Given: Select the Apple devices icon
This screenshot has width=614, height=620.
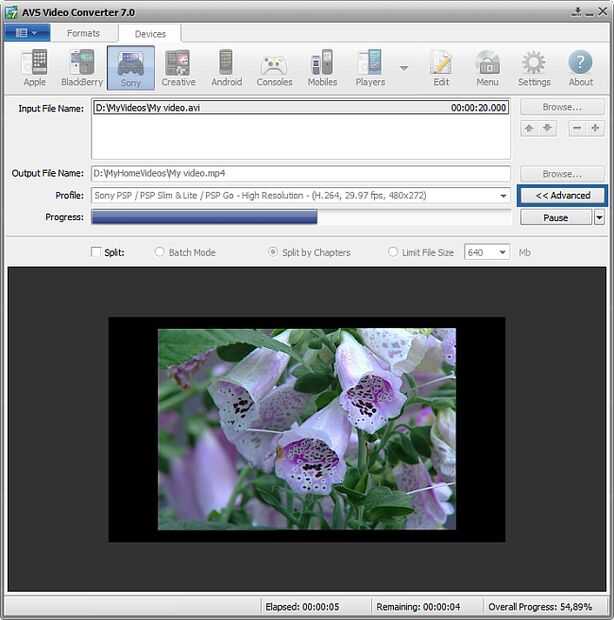Looking at the screenshot, I should click(35, 68).
